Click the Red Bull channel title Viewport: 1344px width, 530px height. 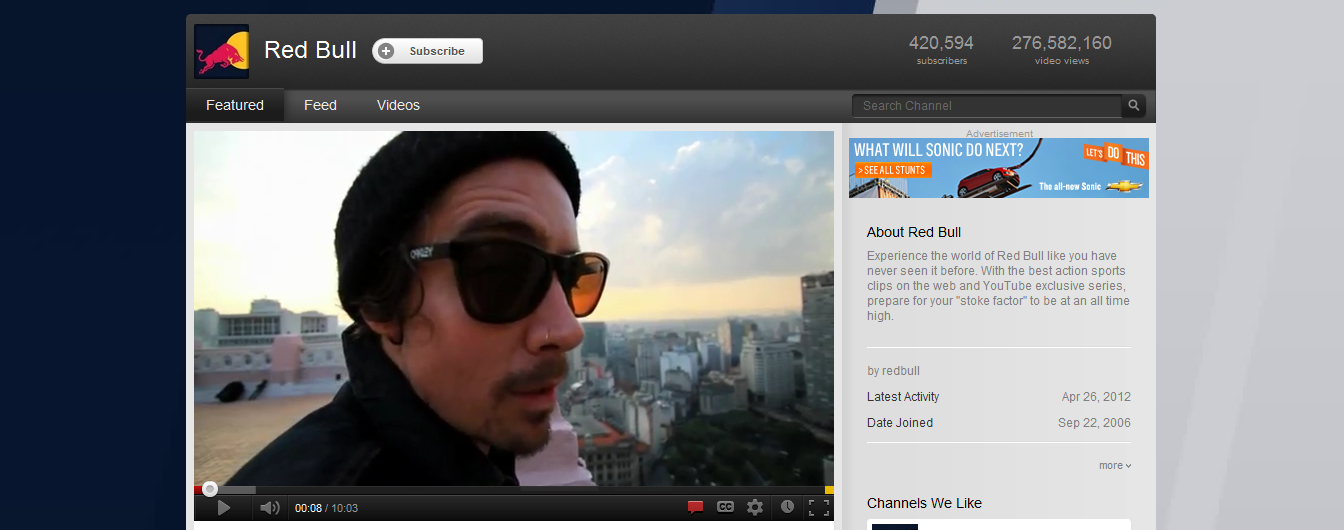(310, 50)
